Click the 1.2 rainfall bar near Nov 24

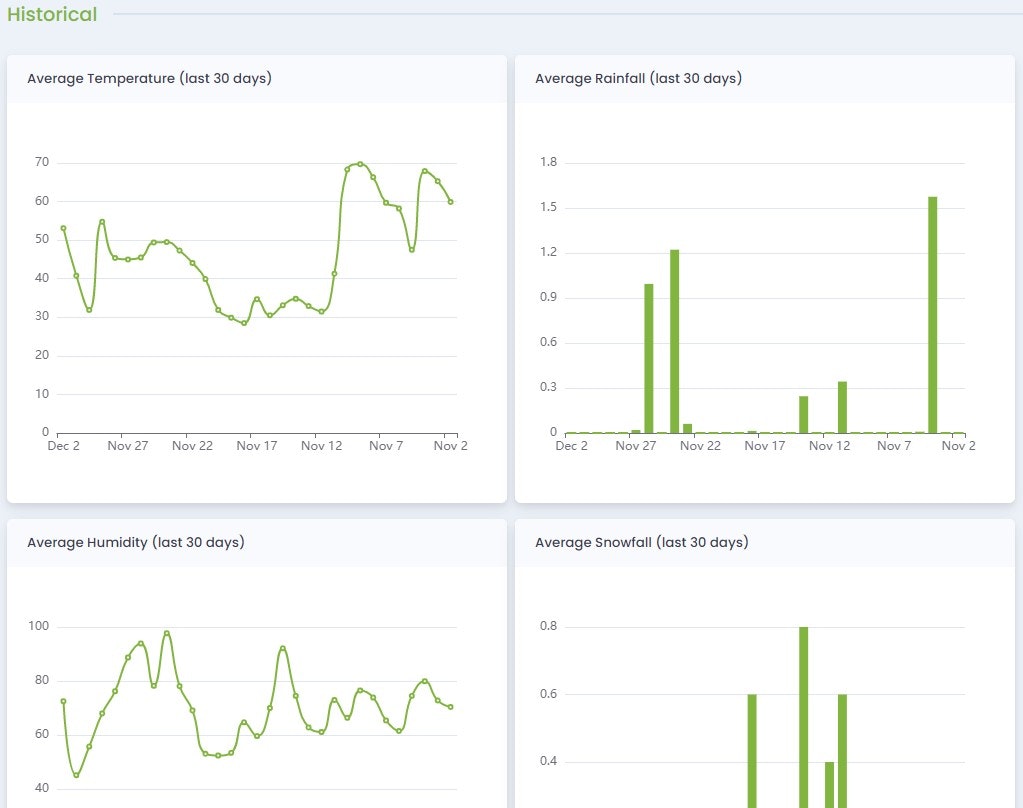pyautogui.click(x=675, y=341)
